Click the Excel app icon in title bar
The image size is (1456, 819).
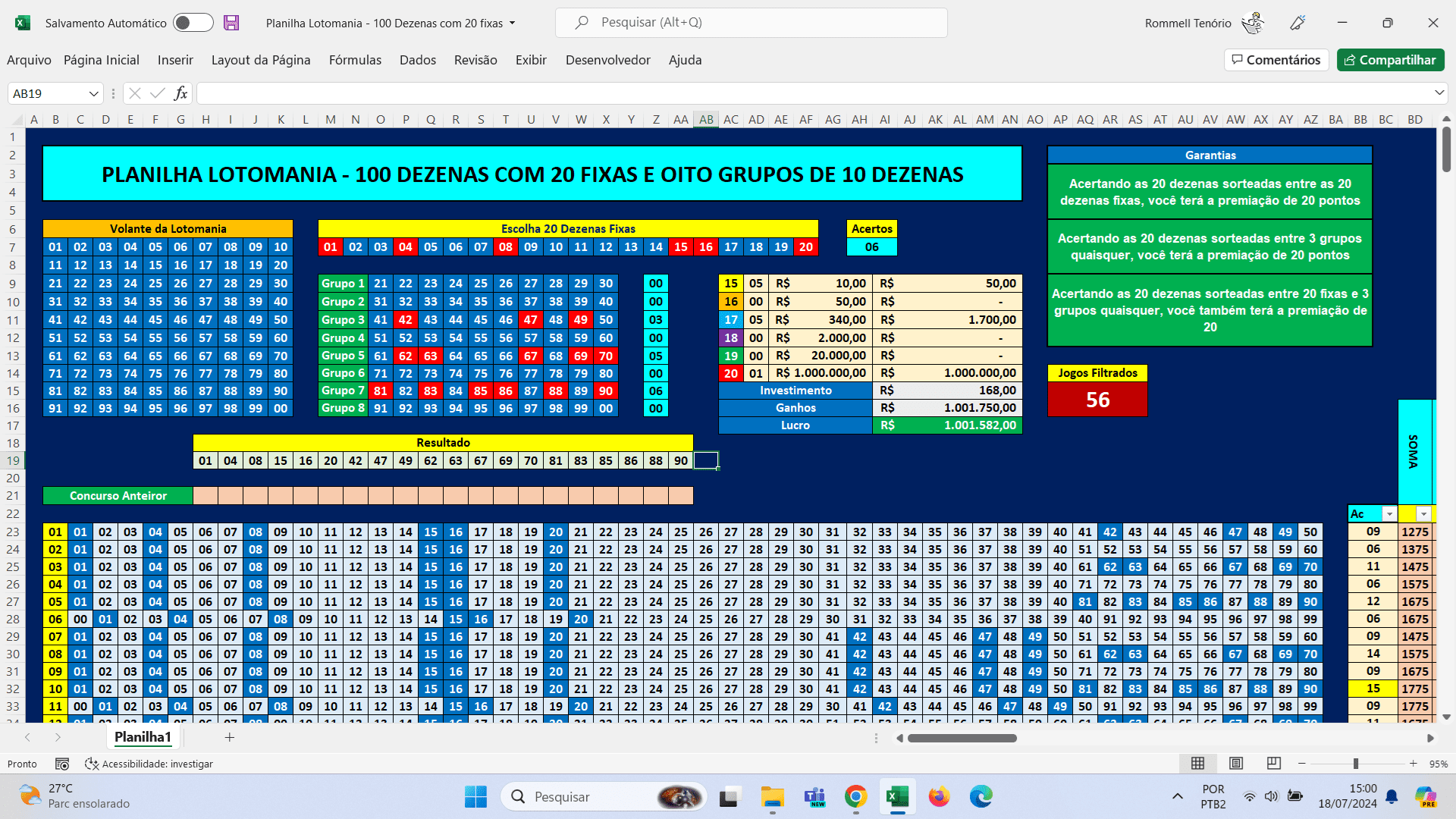click(23, 23)
